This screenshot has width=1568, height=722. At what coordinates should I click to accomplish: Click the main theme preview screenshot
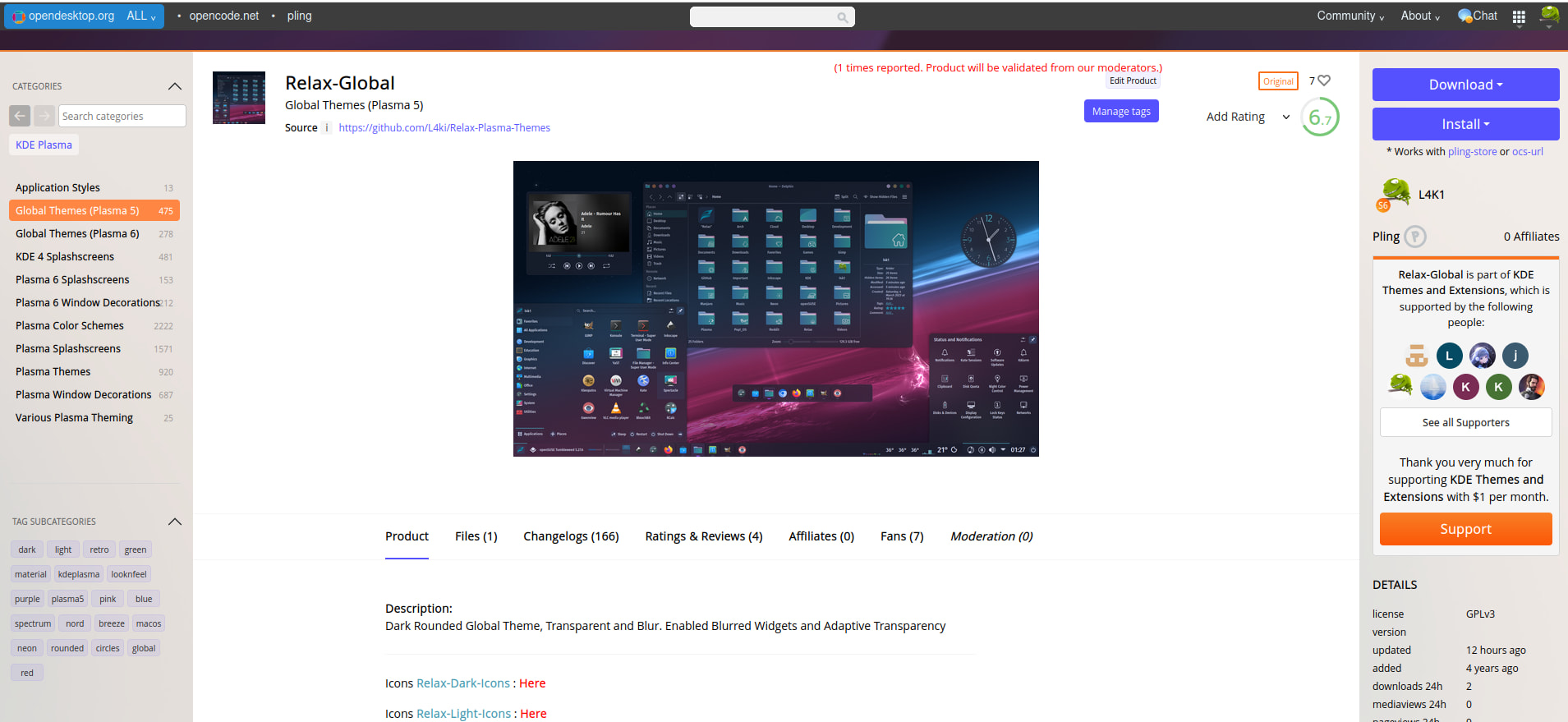pos(775,308)
